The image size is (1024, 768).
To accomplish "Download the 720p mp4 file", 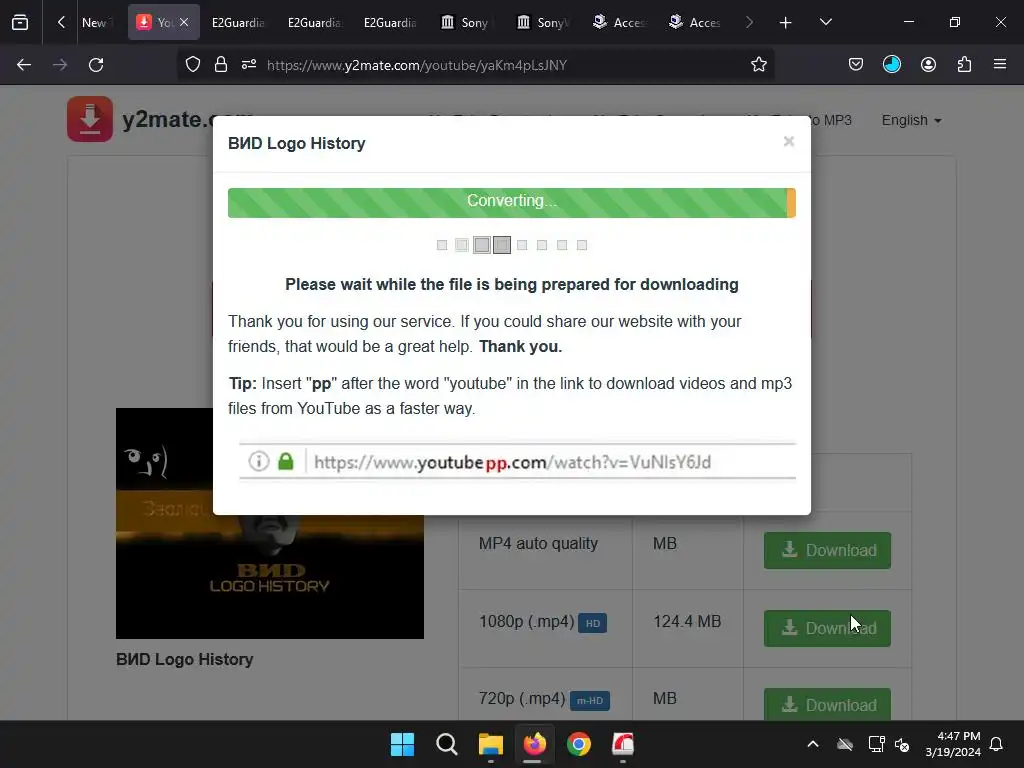I will point(827,705).
